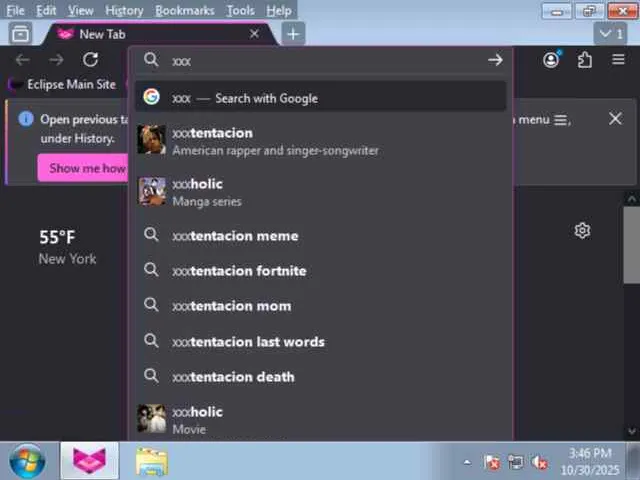The image size is (640, 480).
Task: Select xxxholic Manga series suggestion
Action: (x=321, y=192)
